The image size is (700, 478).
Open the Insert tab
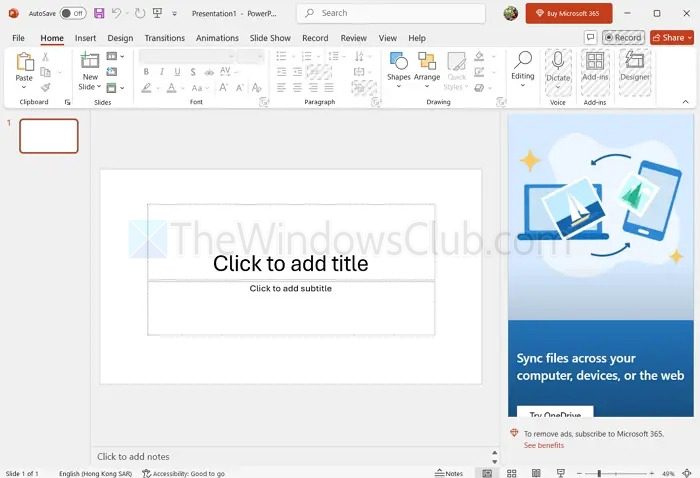coord(85,38)
